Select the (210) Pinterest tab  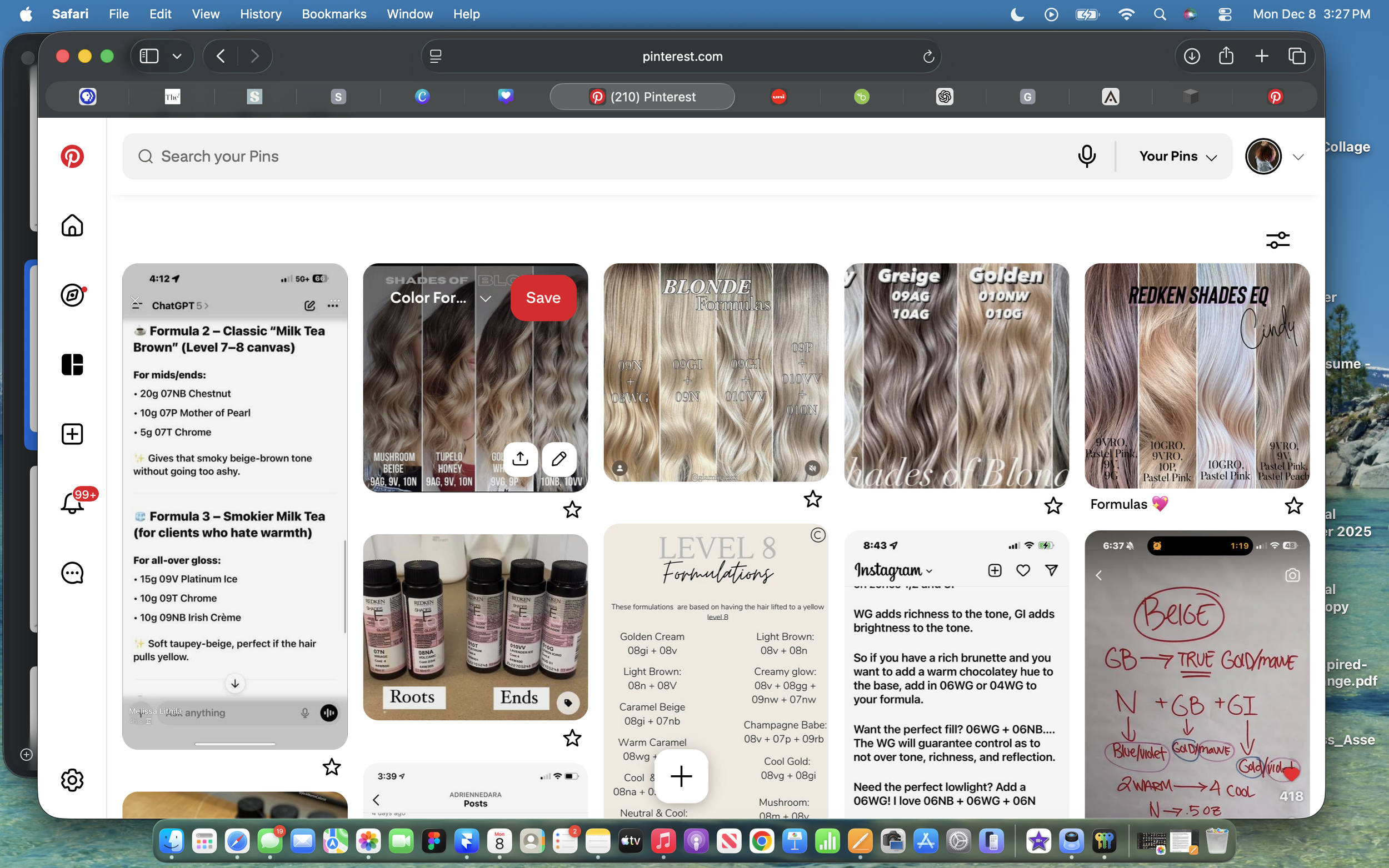pyautogui.click(x=642, y=97)
